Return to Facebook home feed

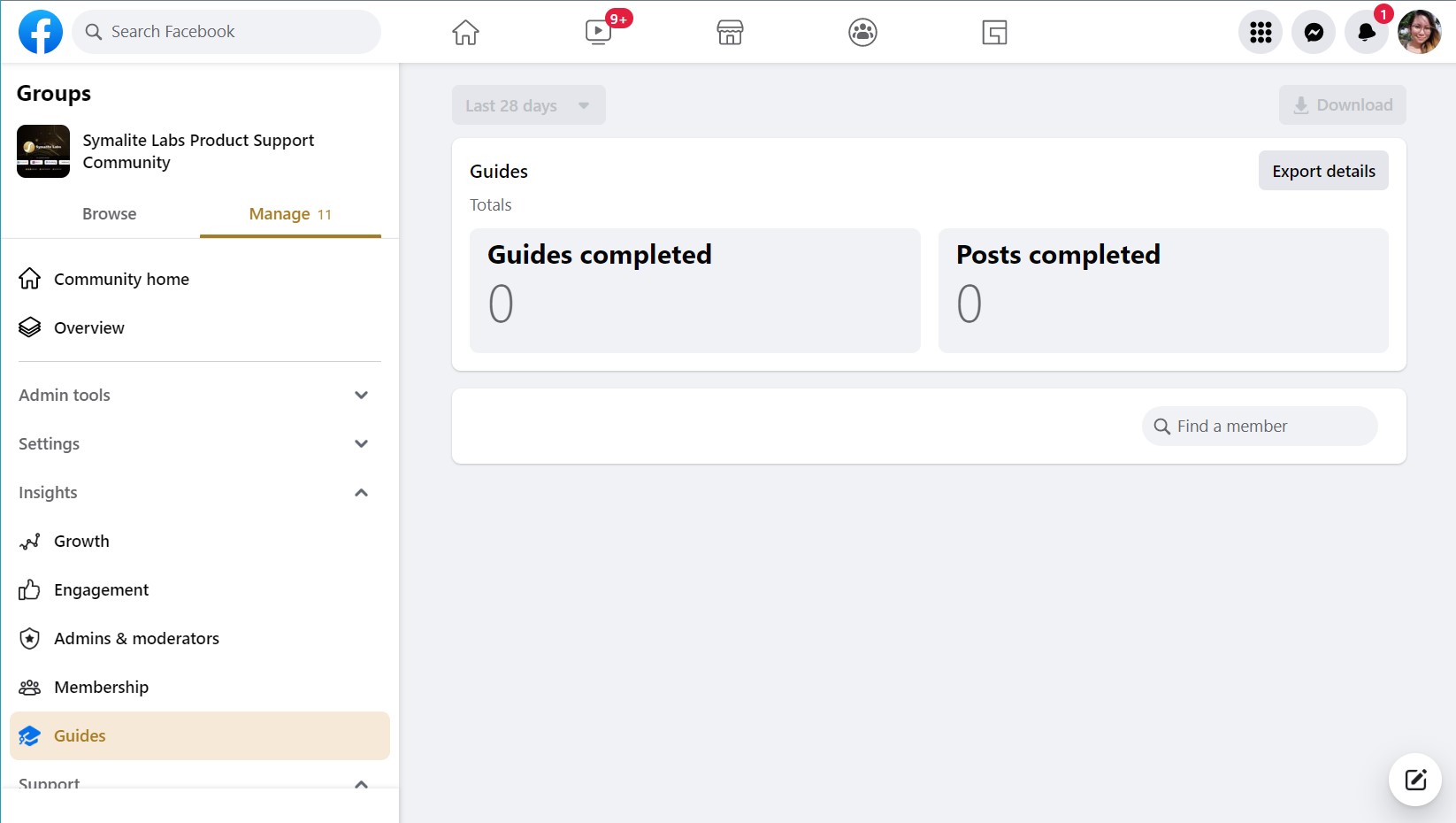464,32
